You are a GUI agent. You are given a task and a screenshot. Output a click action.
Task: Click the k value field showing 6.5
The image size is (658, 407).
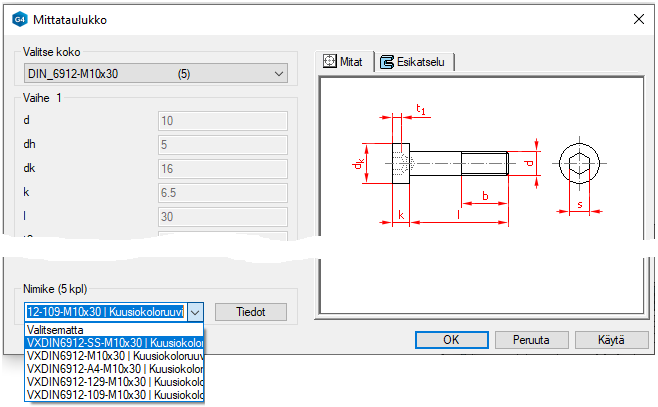223,193
